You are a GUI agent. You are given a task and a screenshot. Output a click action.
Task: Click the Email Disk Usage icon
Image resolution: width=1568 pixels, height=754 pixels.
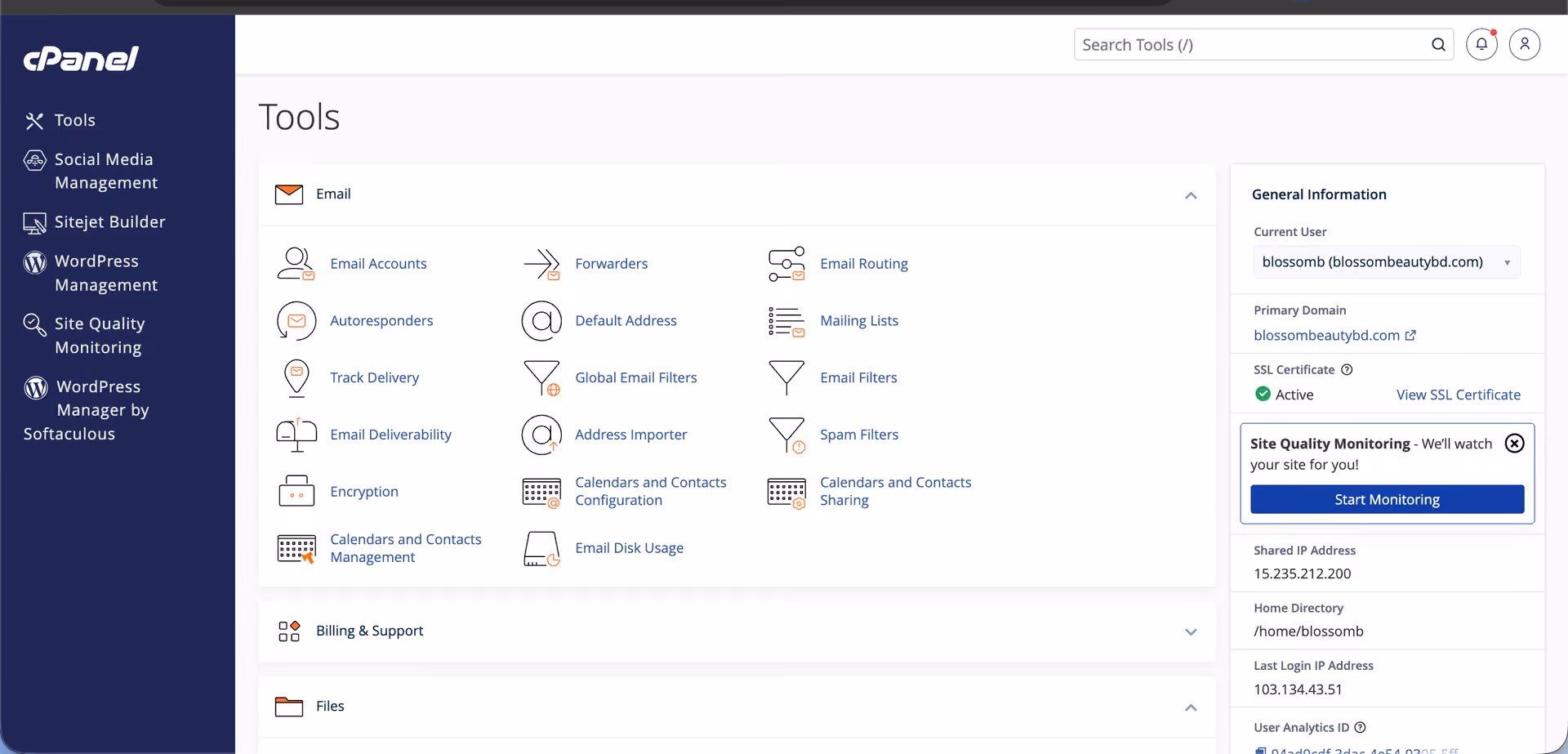coord(541,549)
